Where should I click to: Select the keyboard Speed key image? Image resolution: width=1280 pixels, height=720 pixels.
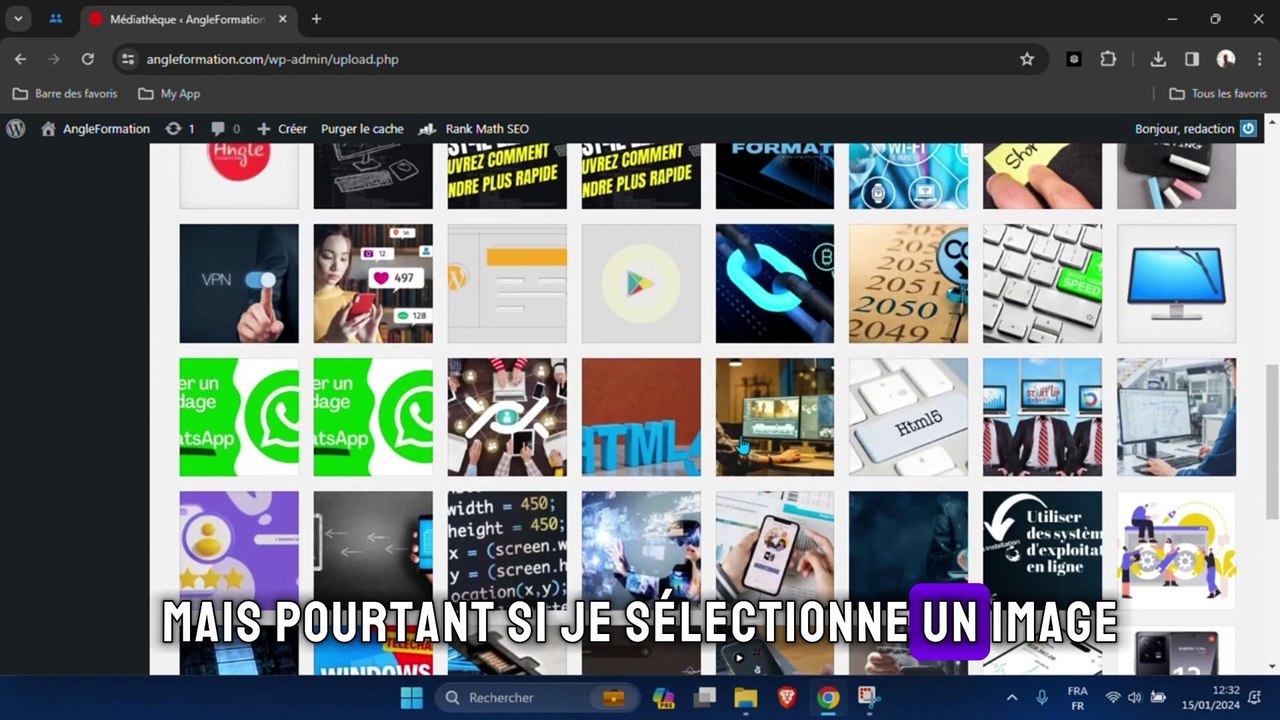pos(1042,283)
